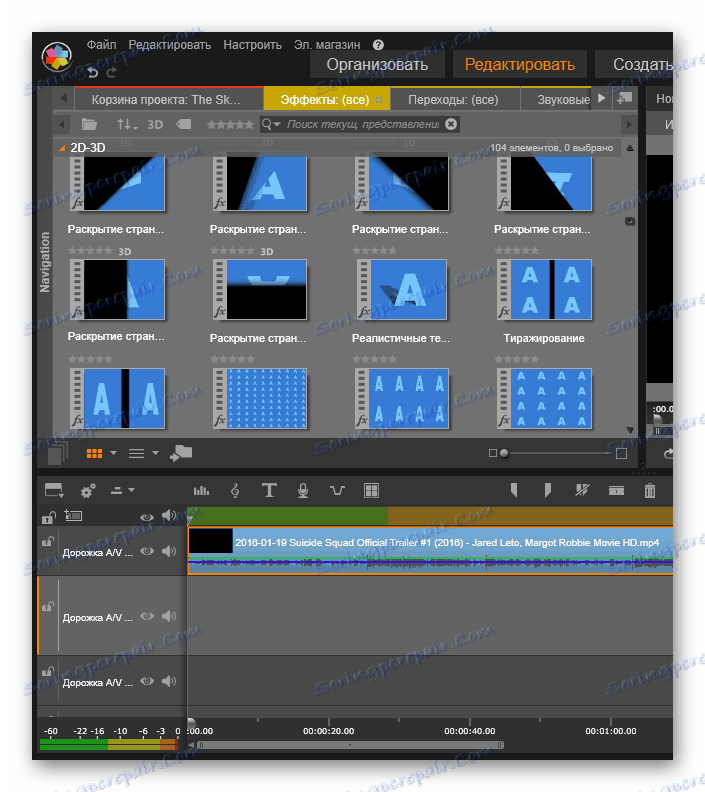
Task: Switch library to thumbnail grid view
Action: click(x=94, y=454)
